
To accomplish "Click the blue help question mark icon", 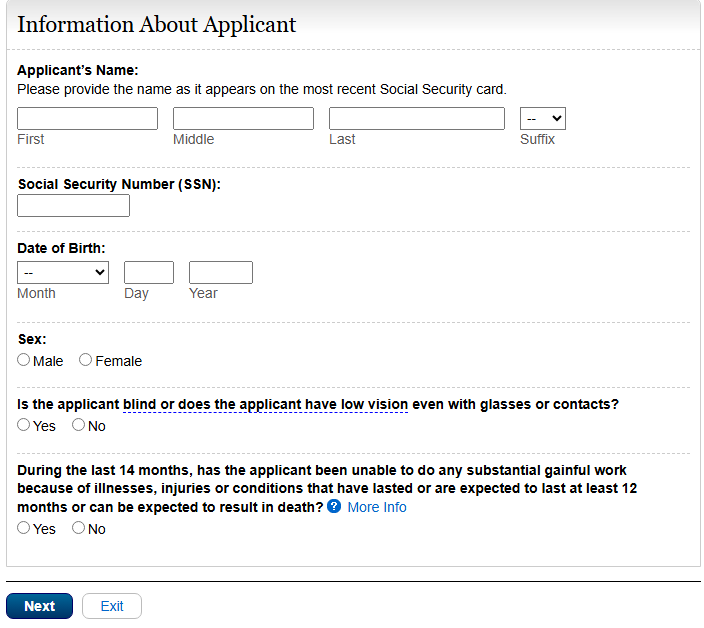I will point(334,507).
